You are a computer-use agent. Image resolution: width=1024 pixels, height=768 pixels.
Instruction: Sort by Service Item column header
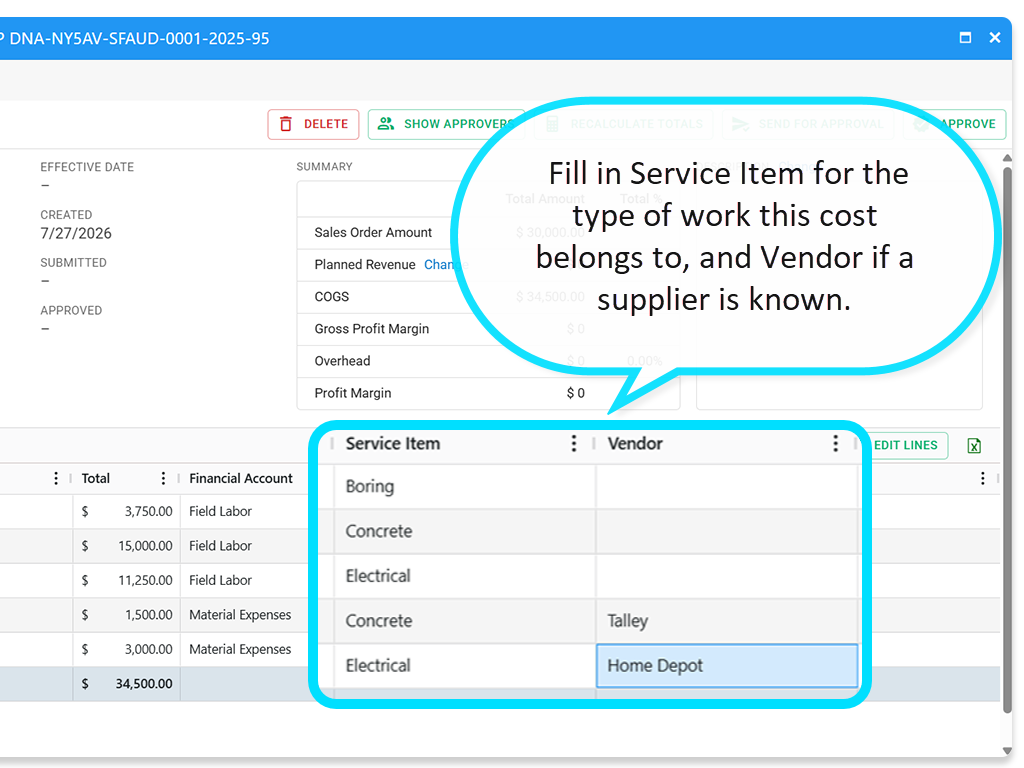coord(392,443)
